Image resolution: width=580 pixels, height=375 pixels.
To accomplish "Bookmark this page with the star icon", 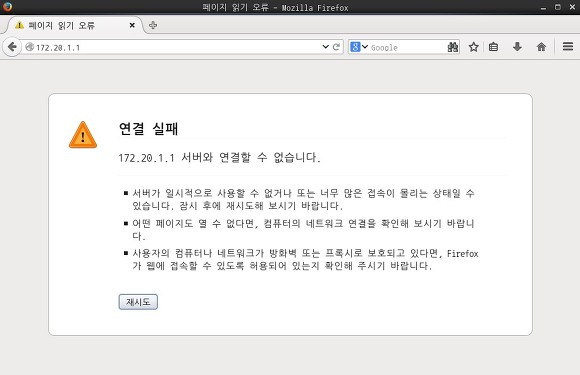I will pos(473,47).
